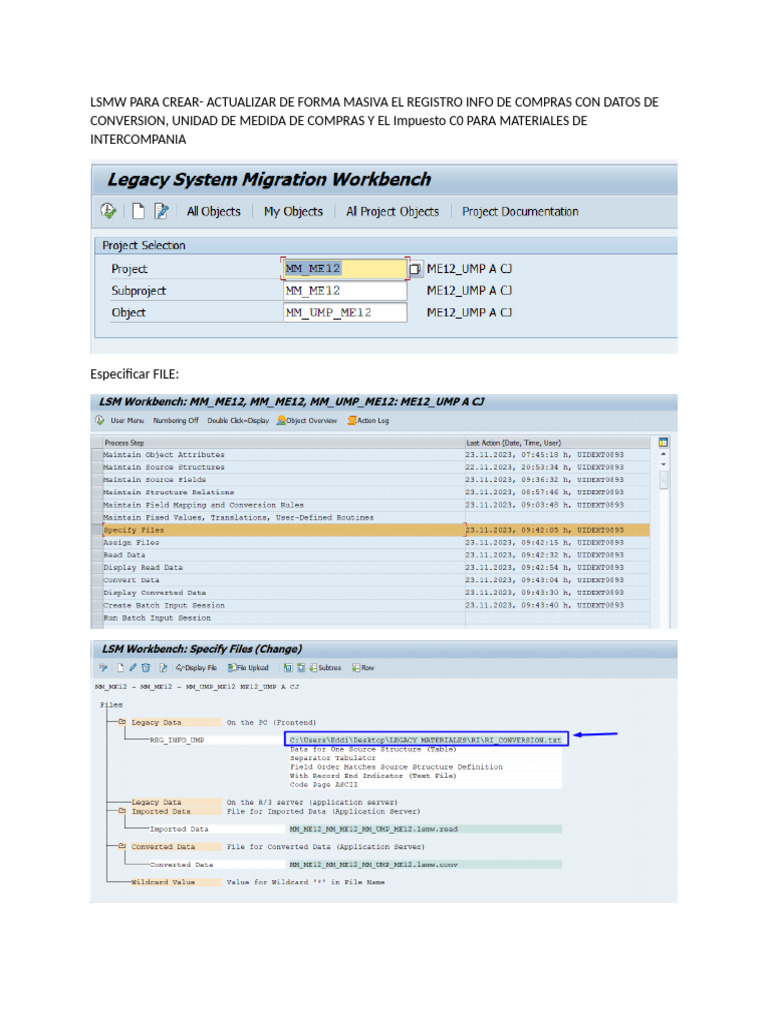Click the Display File toolbar button
This screenshot has height=1024, width=768.
[196, 667]
